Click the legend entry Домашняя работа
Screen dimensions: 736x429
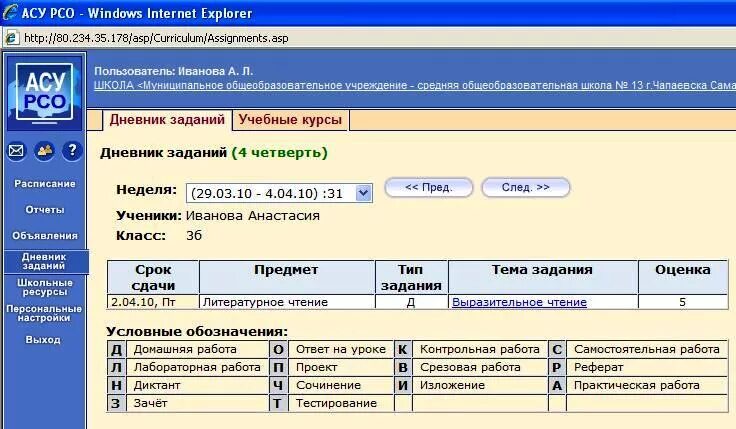(185, 349)
